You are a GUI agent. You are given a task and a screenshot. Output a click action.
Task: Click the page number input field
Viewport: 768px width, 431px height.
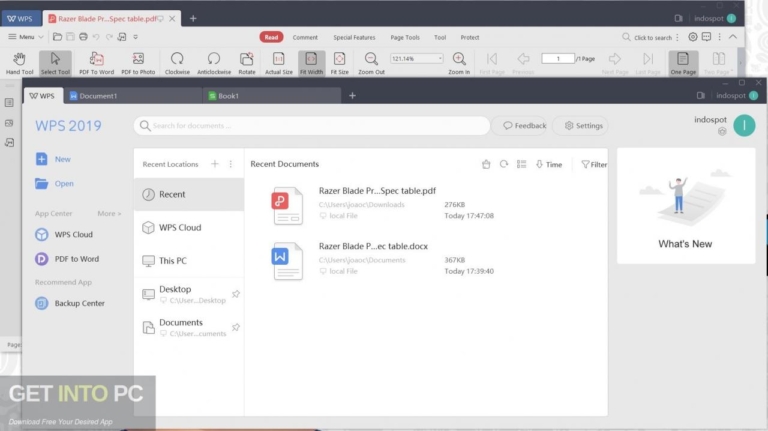[558, 58]
